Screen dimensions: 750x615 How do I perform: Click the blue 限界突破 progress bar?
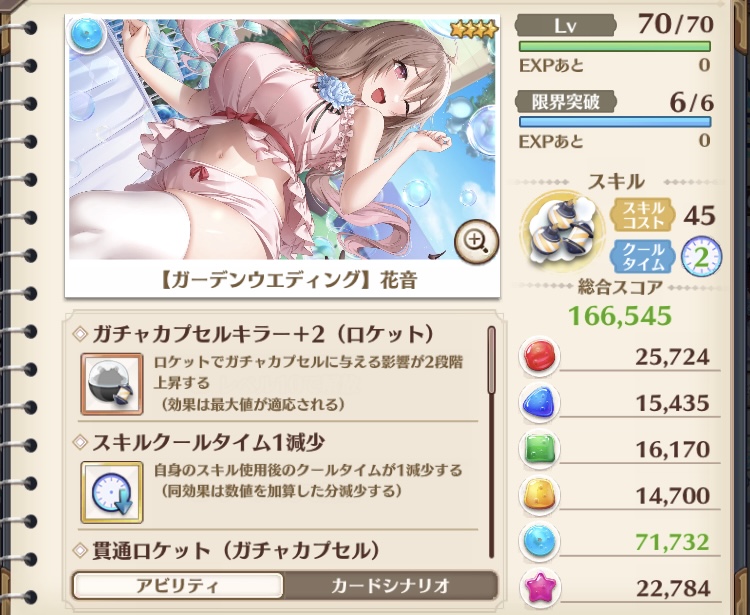pos(615,121)
